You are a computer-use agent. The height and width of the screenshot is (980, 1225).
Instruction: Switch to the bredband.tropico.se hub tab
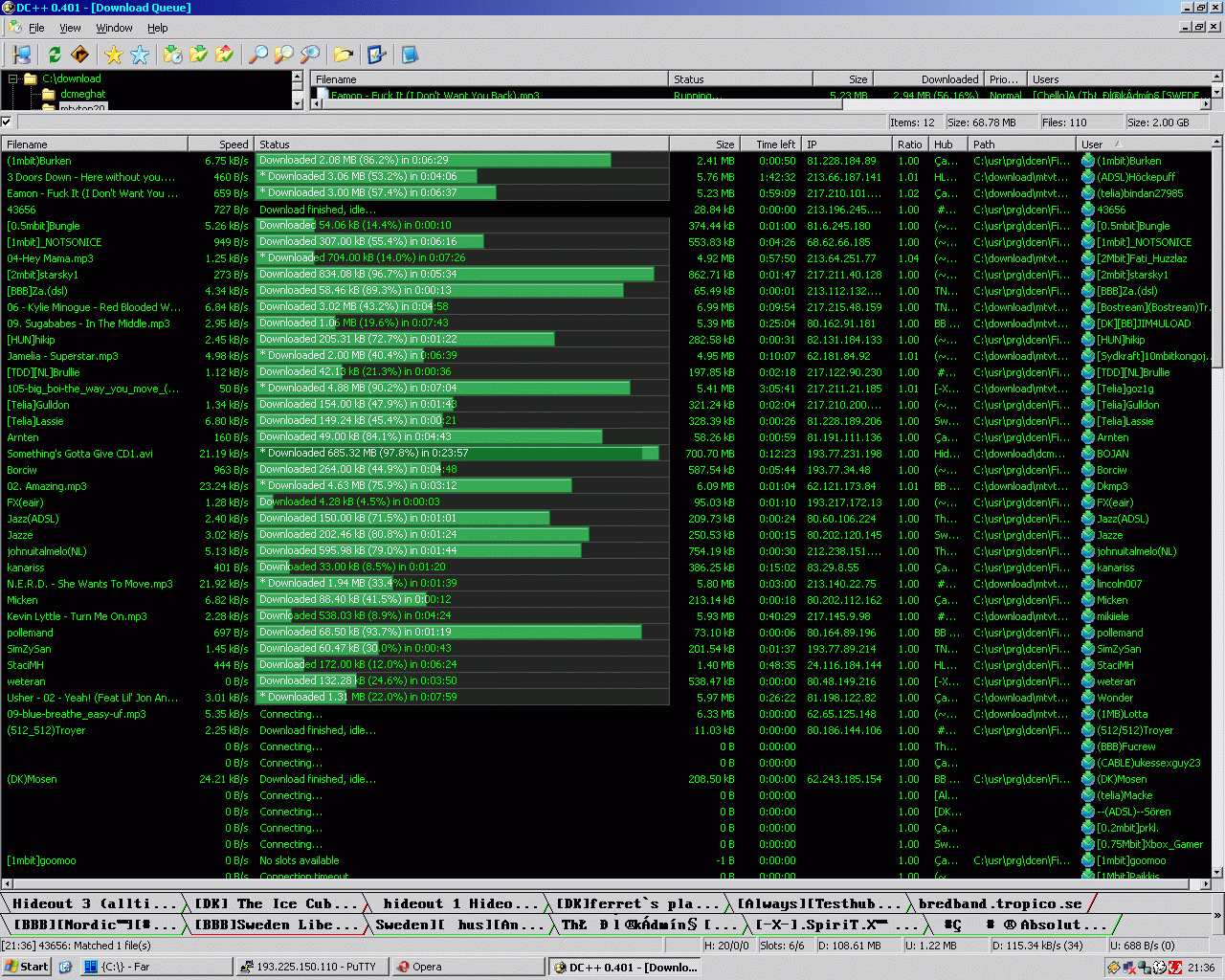coord(999,903)
